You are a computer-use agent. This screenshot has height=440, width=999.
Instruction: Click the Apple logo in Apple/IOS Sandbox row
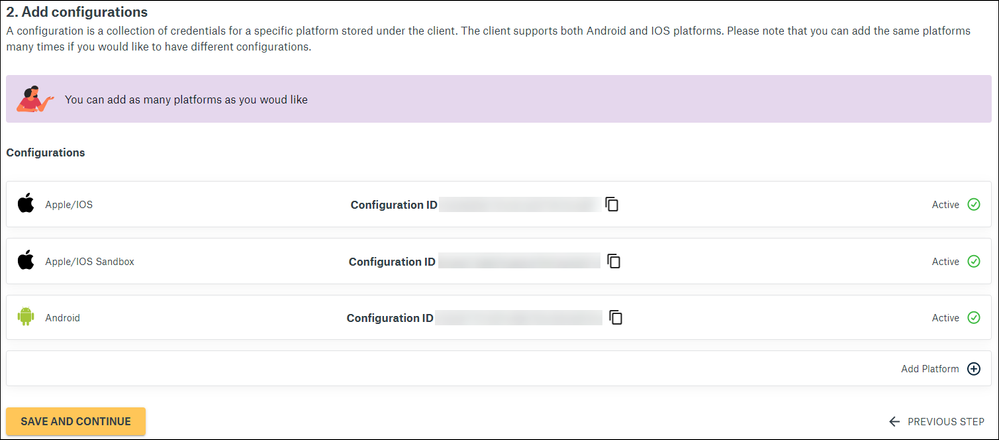(25, 260)
